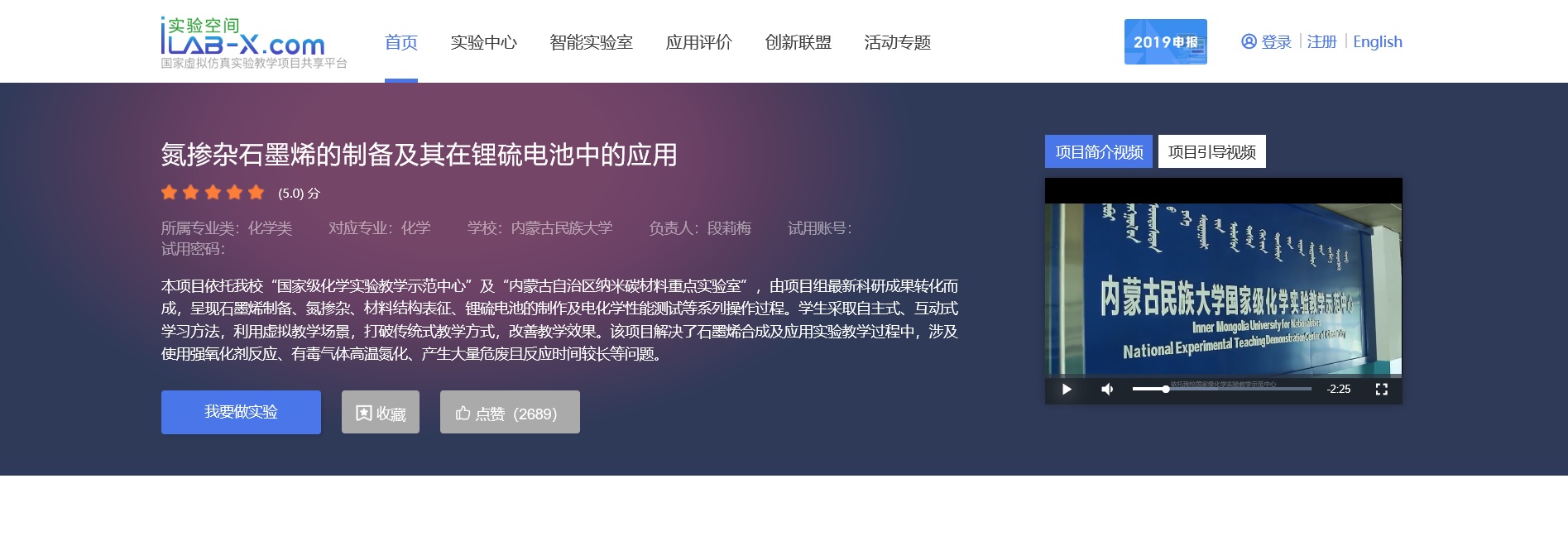Select the 项目简介视频 tab
The image size is (1568, 536).
point(1098,152)
